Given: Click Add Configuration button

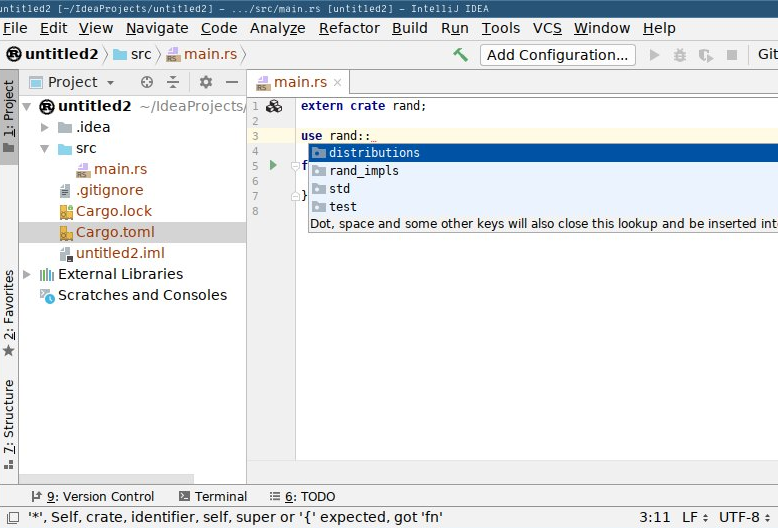Looking at the screenshot, I should coord(557,55).
